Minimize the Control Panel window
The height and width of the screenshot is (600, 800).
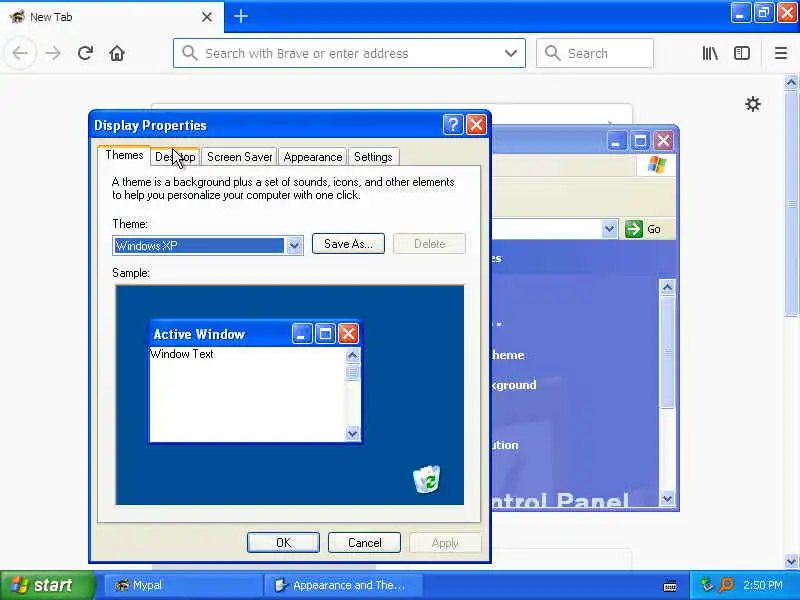point(616,140)
